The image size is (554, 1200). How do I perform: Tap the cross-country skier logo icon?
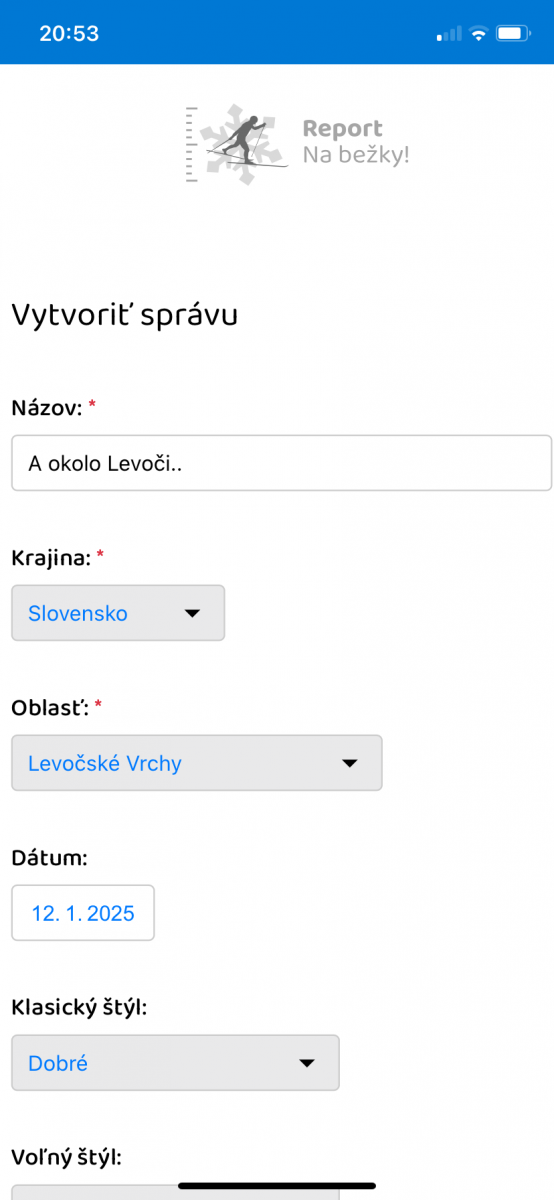238,143
